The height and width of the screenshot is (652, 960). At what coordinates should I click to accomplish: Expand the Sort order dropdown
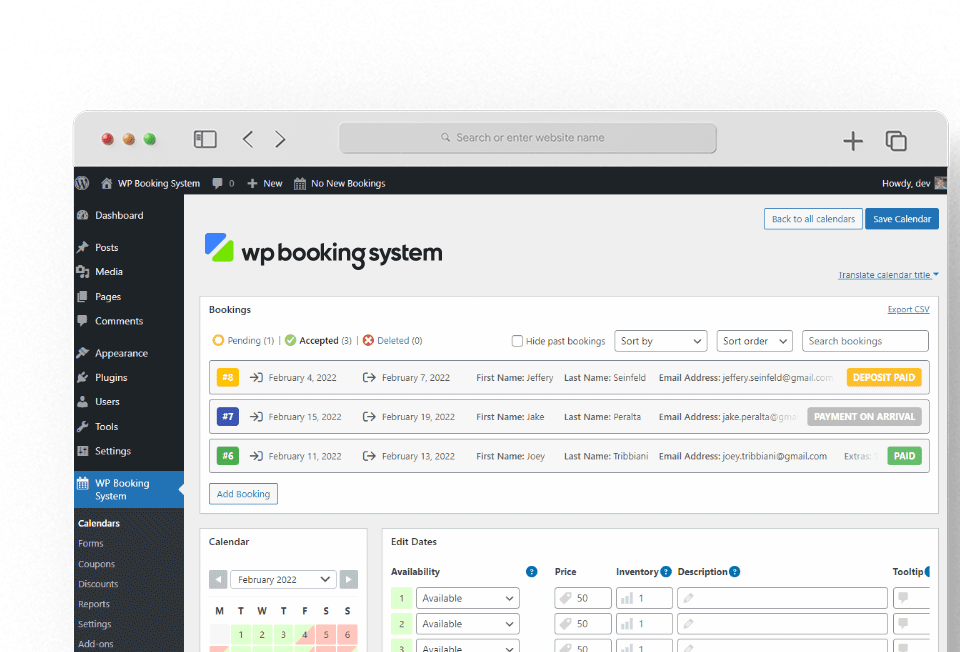754,341
